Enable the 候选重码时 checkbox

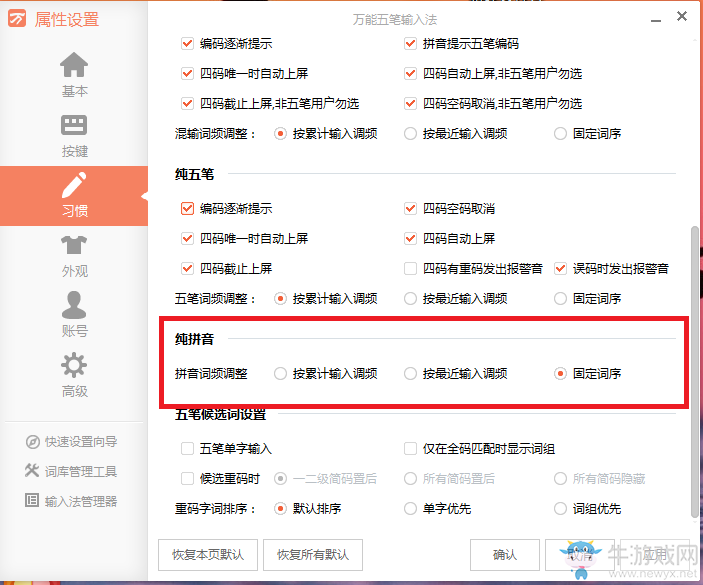[x=187, y=479]
